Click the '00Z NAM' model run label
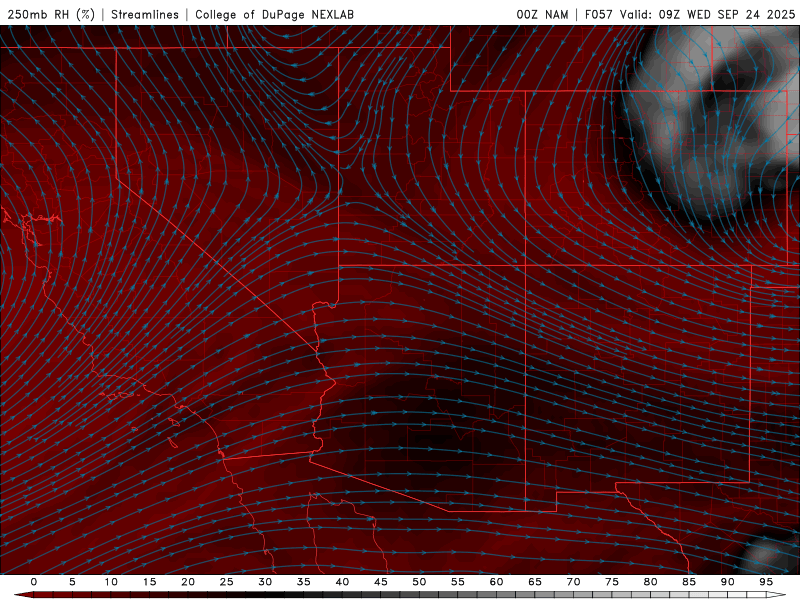Image resolution: width=800 pixels, height=600 pixels. [x=542, y=15]
